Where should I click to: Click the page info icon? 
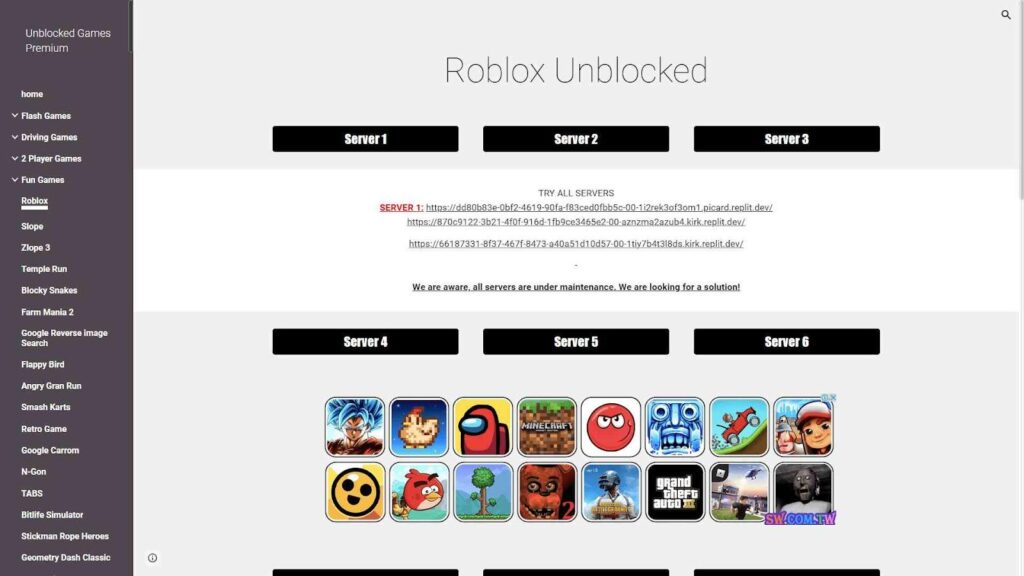coord(152,558)
